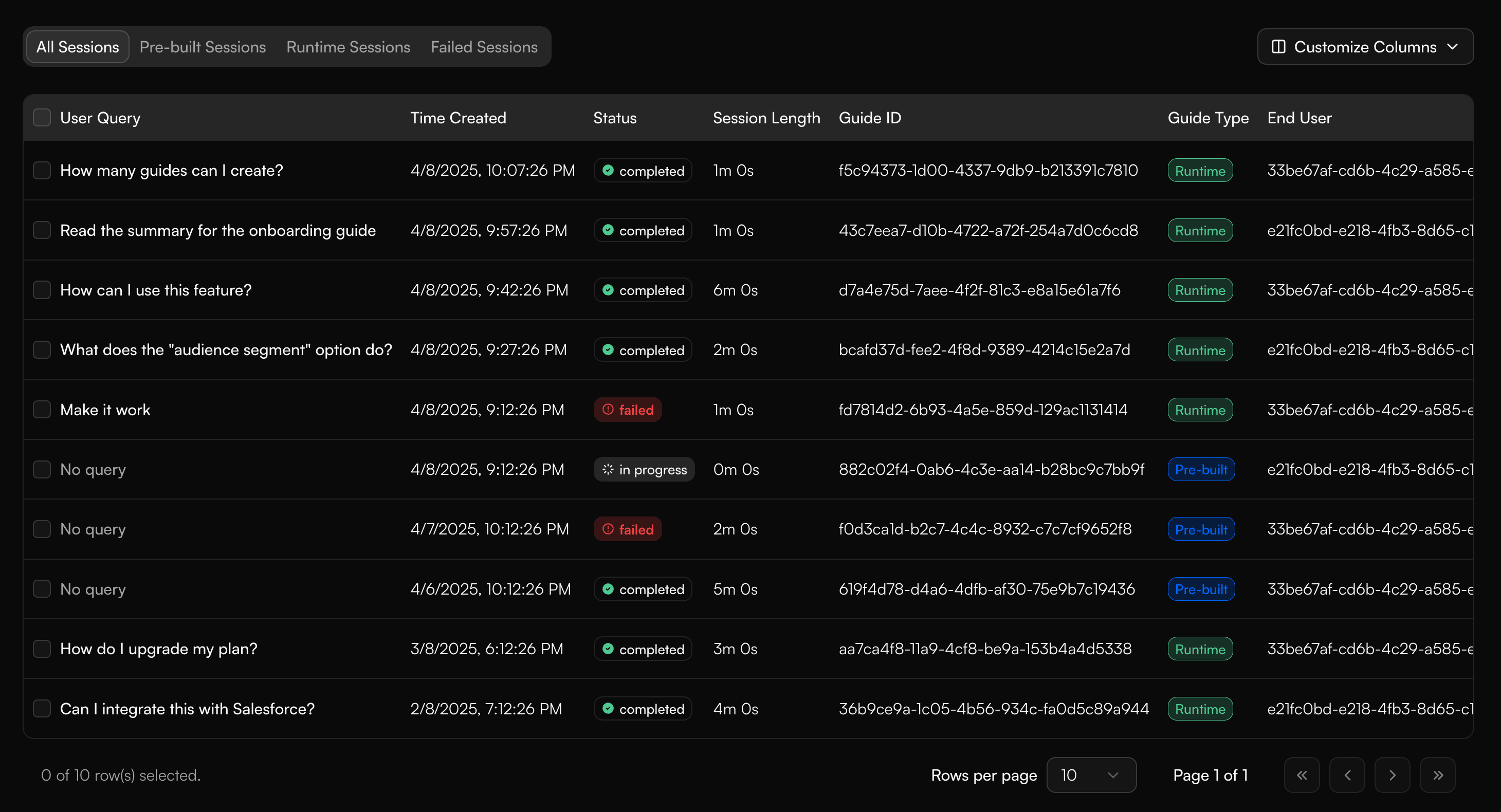Image resolution: width=1501 pixels, height=812 pixels.
Task: Click the Guide Type column header
Action: (x=1208, y=118)
